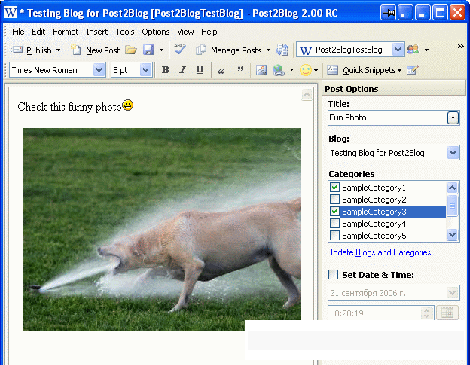Open the Format menu
The image size is (470, 365).
(x=65, y=32)
